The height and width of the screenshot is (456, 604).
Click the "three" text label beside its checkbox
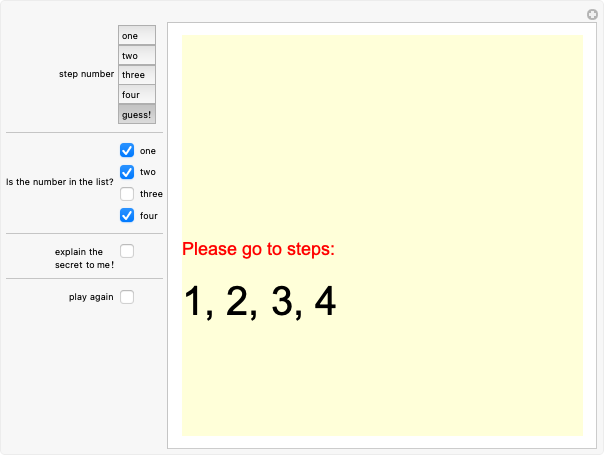(151, 194)
